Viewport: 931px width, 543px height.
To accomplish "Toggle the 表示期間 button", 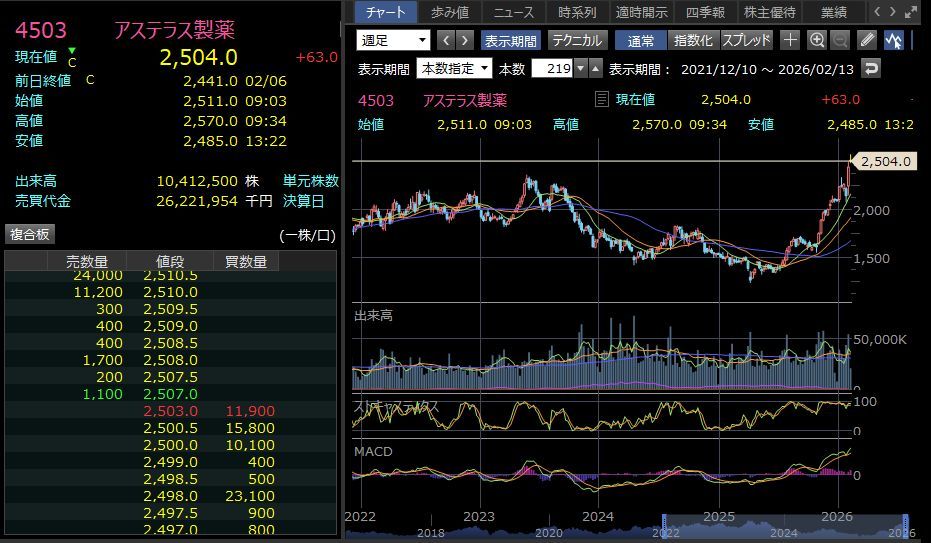I will [511, 40].
